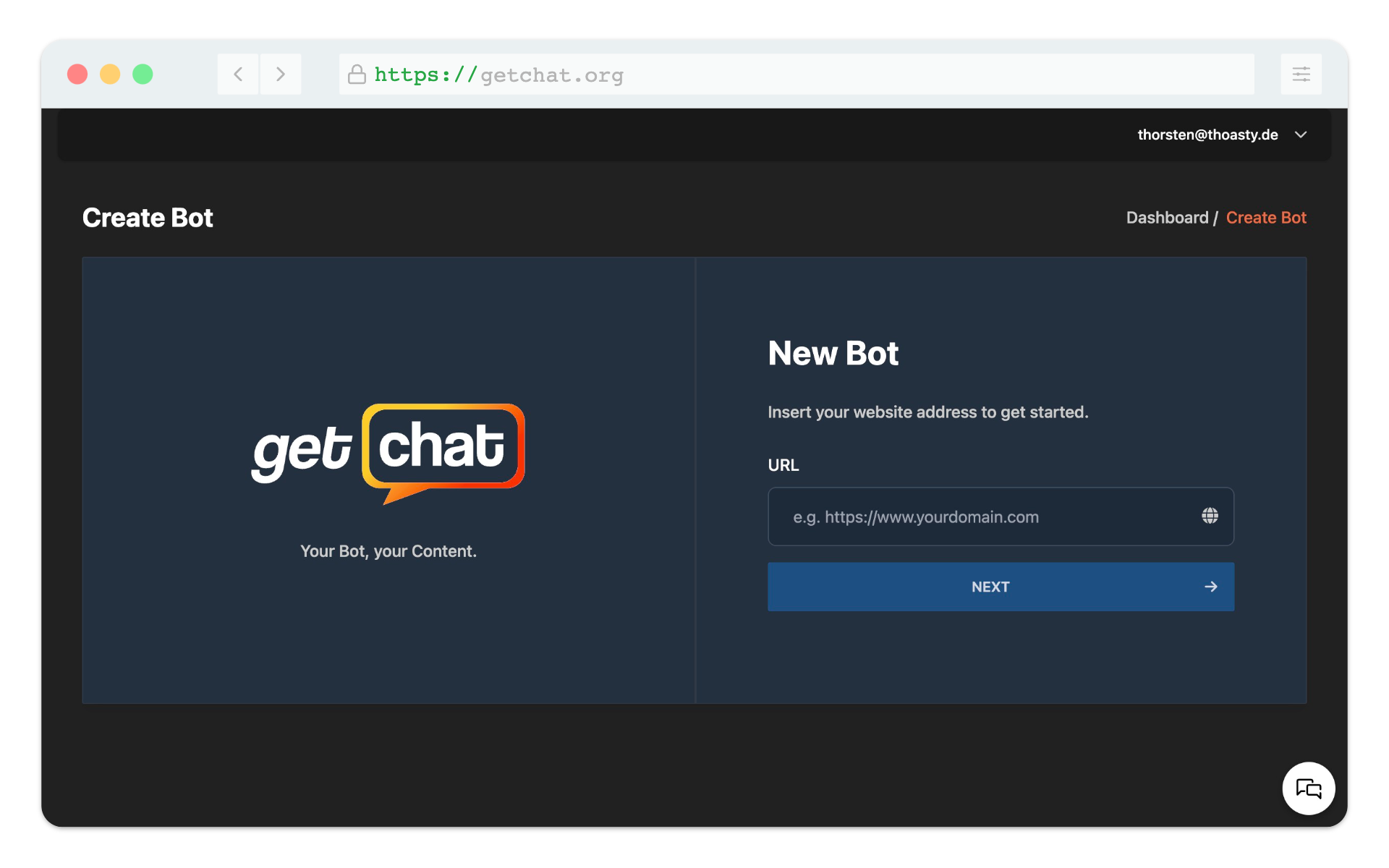Select the URL input field
This screenshot has height=868, width=1389.
(1001, 516)
